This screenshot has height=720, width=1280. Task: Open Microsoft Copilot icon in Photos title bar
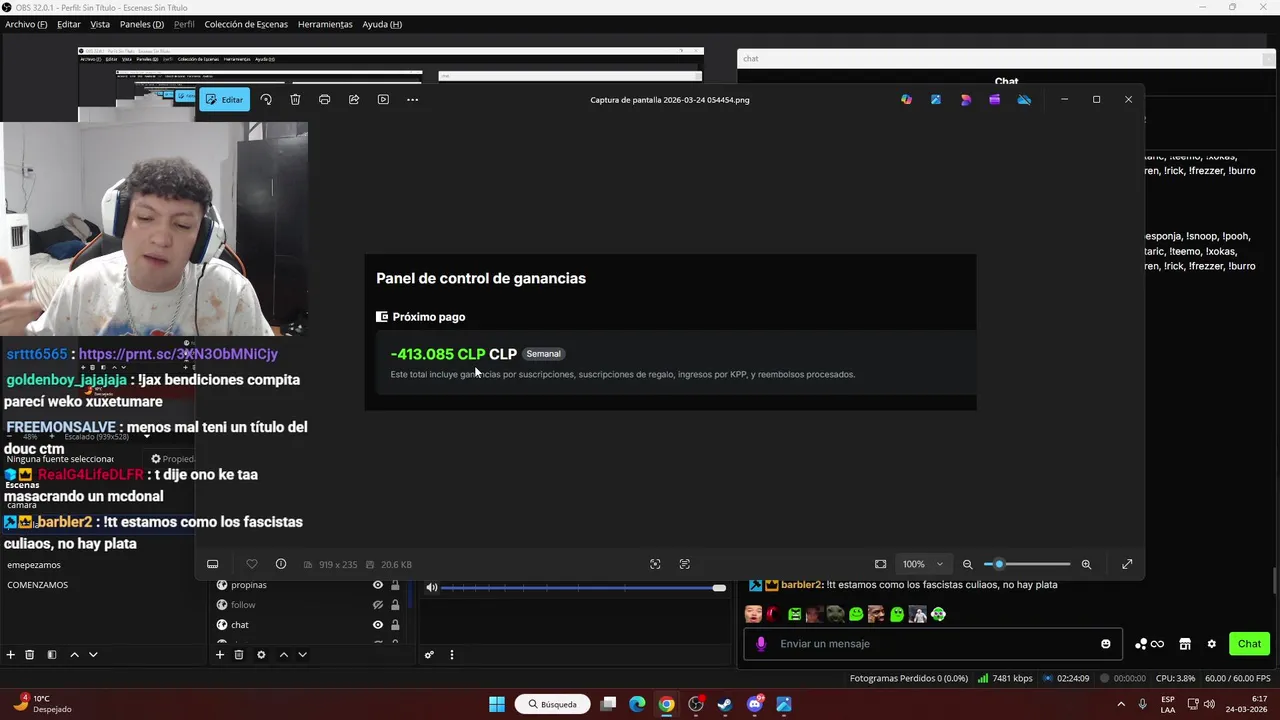[x=906, y=100]
